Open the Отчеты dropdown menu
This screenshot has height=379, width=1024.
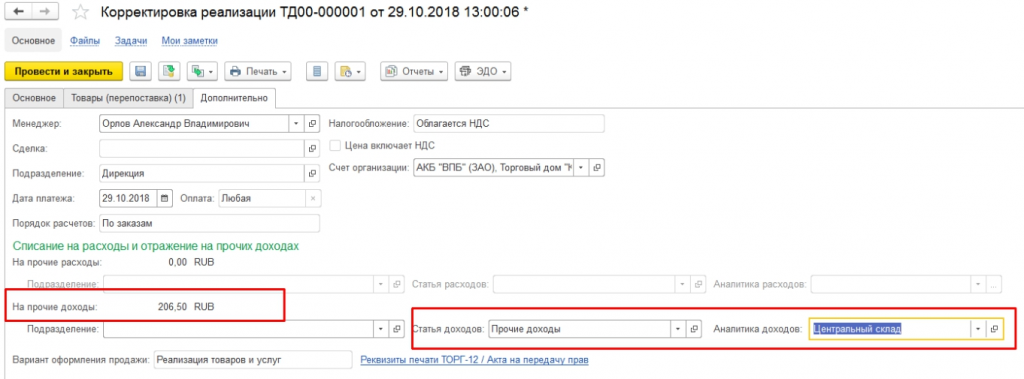[414, 71]
